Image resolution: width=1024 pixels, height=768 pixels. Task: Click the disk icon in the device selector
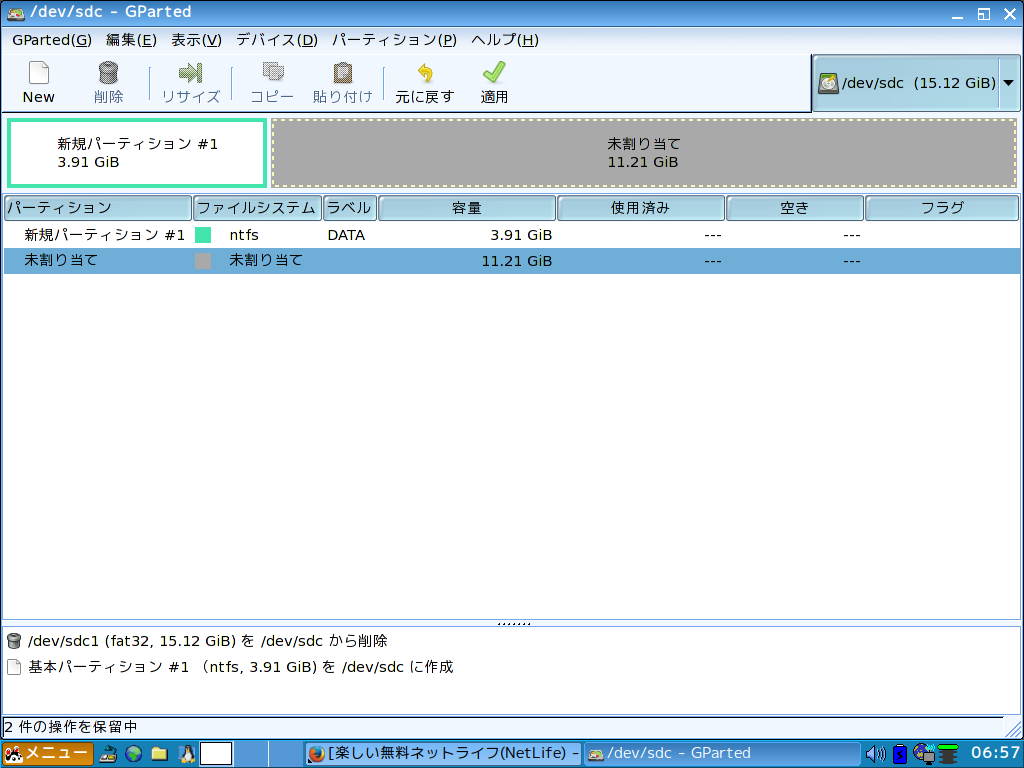[828, 83]
